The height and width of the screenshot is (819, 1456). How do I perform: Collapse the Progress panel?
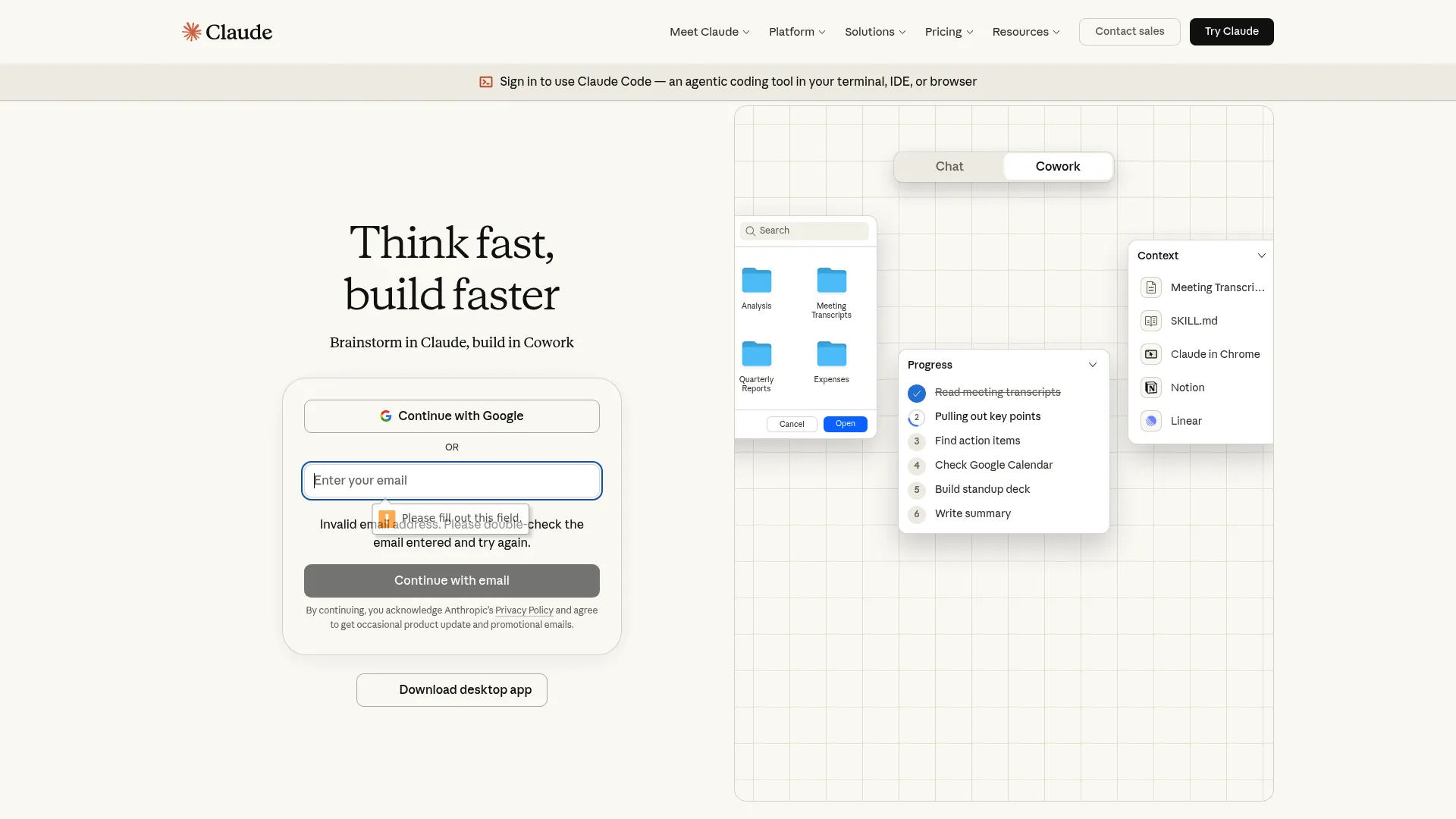coord(1093,365)
